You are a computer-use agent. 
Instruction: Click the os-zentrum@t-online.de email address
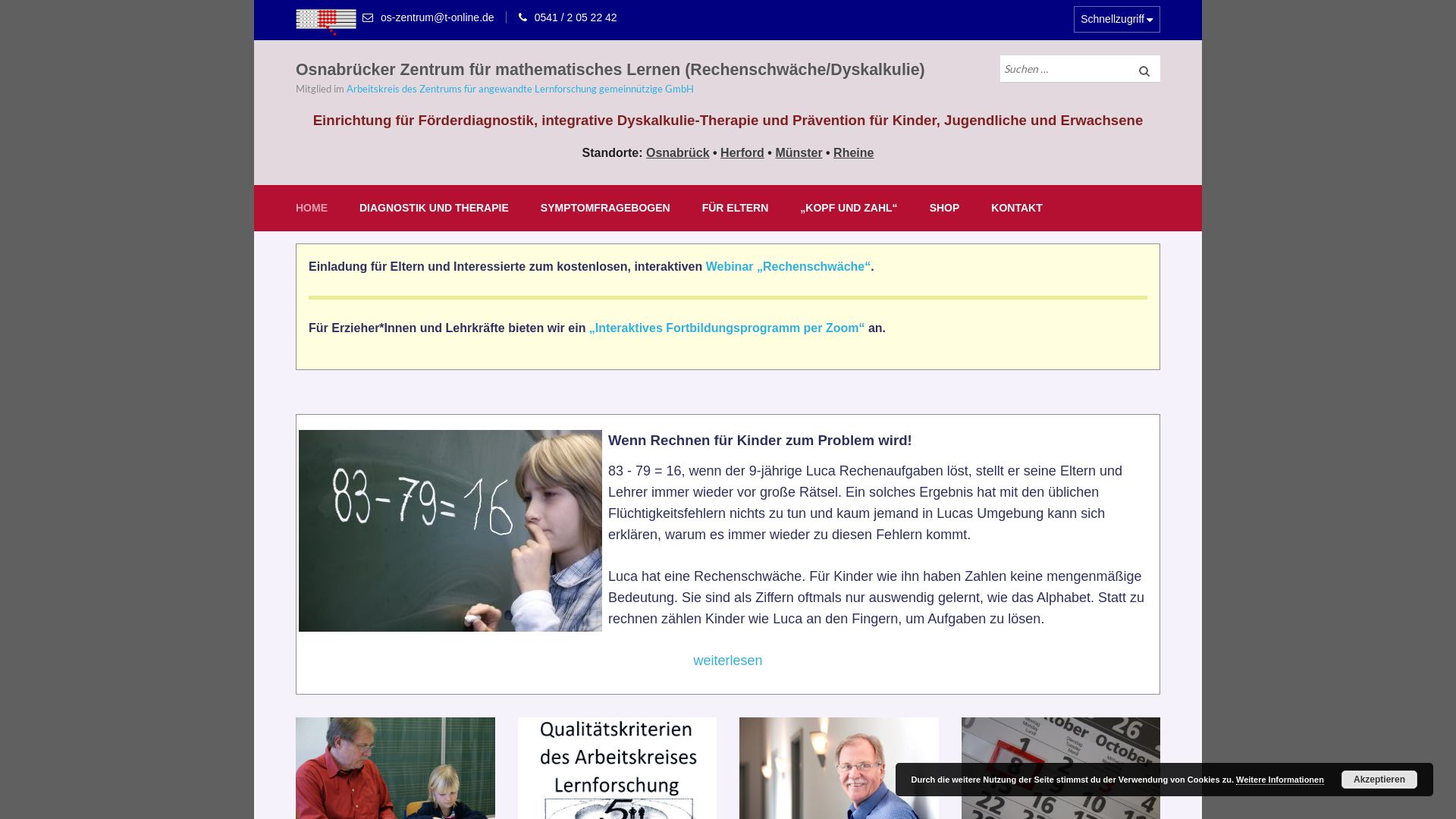coord(437,17)
